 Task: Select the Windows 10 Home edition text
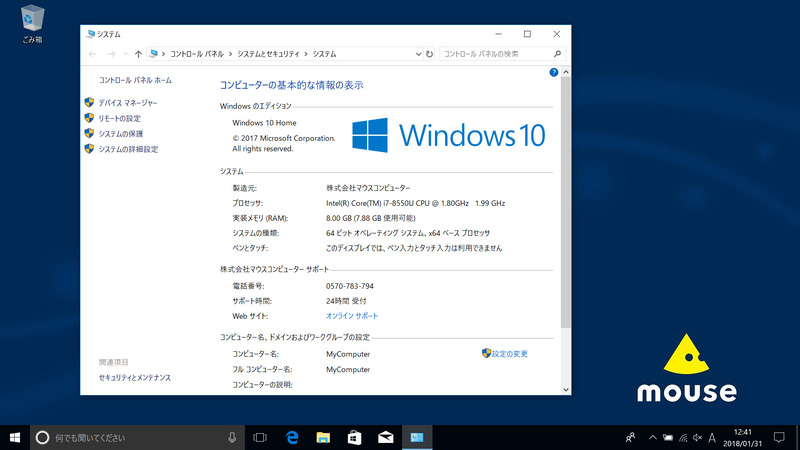click(x=264, y=123)
